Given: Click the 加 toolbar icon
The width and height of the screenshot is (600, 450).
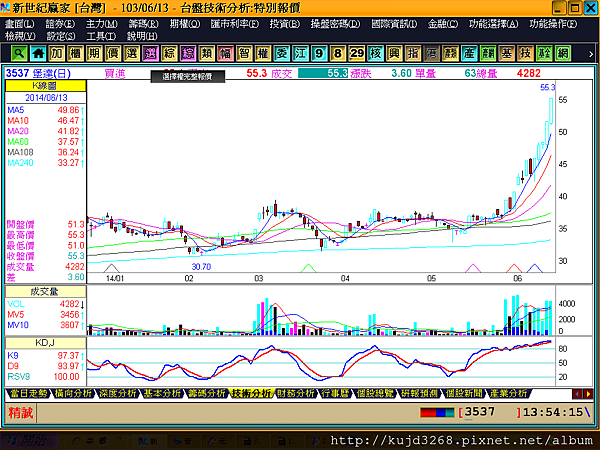Looking at the screenshot, I should (57, 53).
